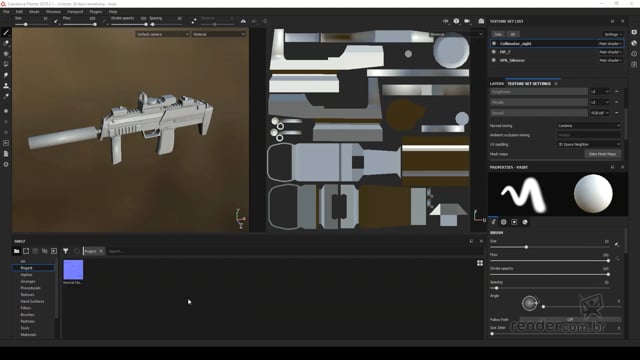
Task: Select the Clone stamp tool in left toolbar
Action: pos(6,86)
